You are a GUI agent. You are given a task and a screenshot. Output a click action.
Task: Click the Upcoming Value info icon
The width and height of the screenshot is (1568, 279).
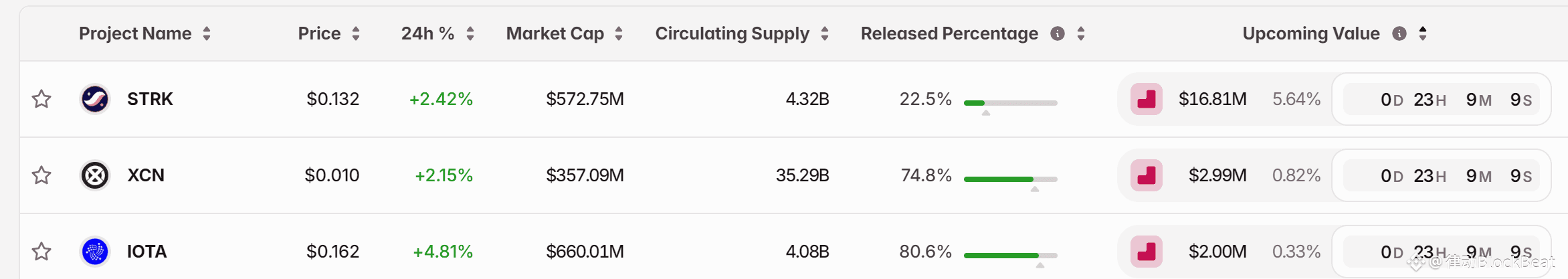click(1399, 33)
